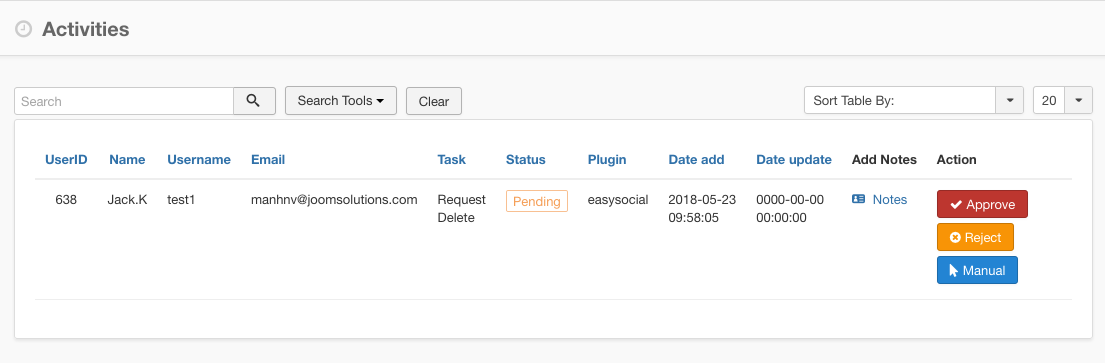Open the 20 items-per-page dropdown
This screenshot has width=1105, height=363.
pyautogui.click(x=1063, y=101)
